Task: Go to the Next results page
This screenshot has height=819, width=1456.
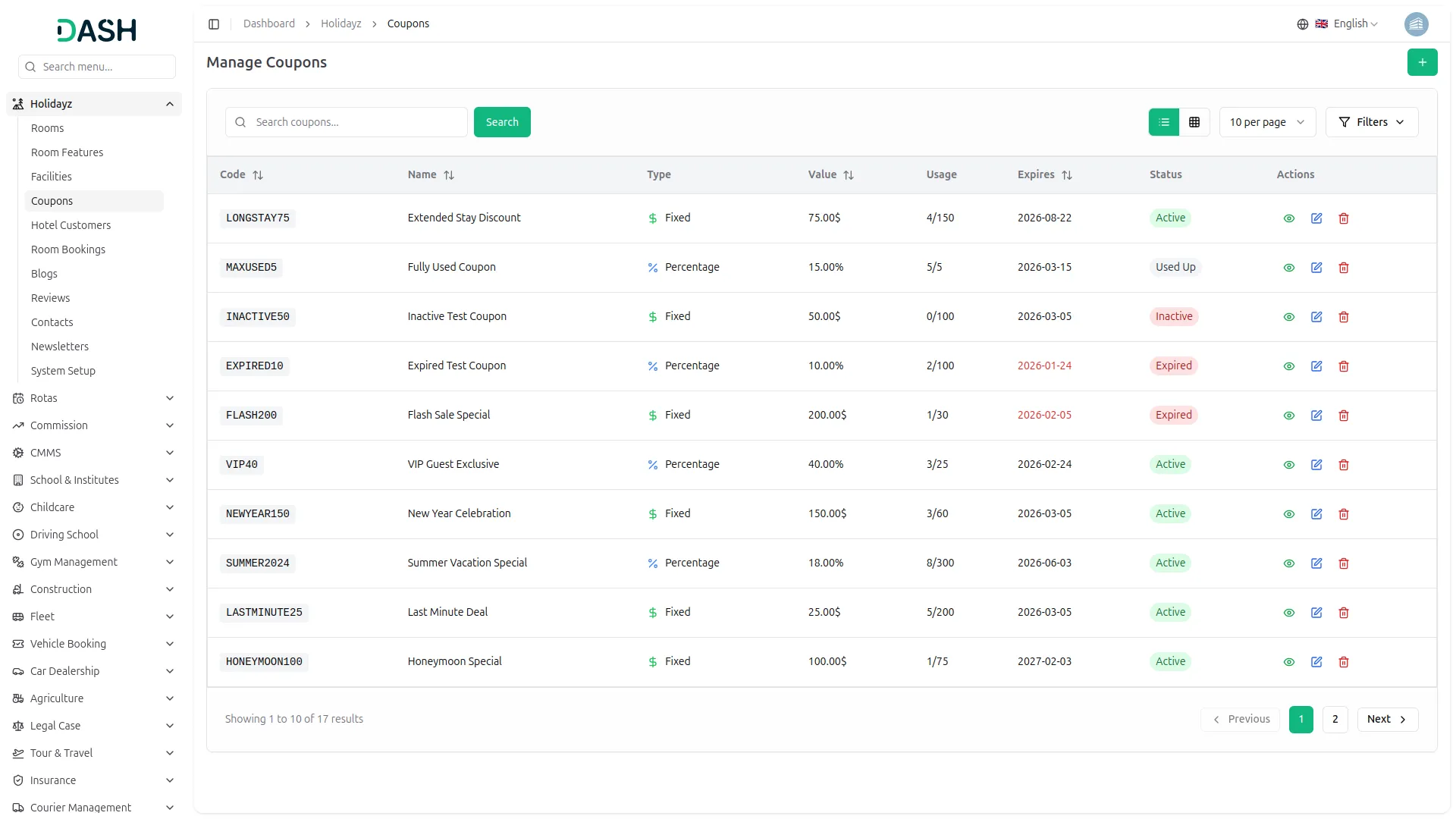Action: point(1387,719)
